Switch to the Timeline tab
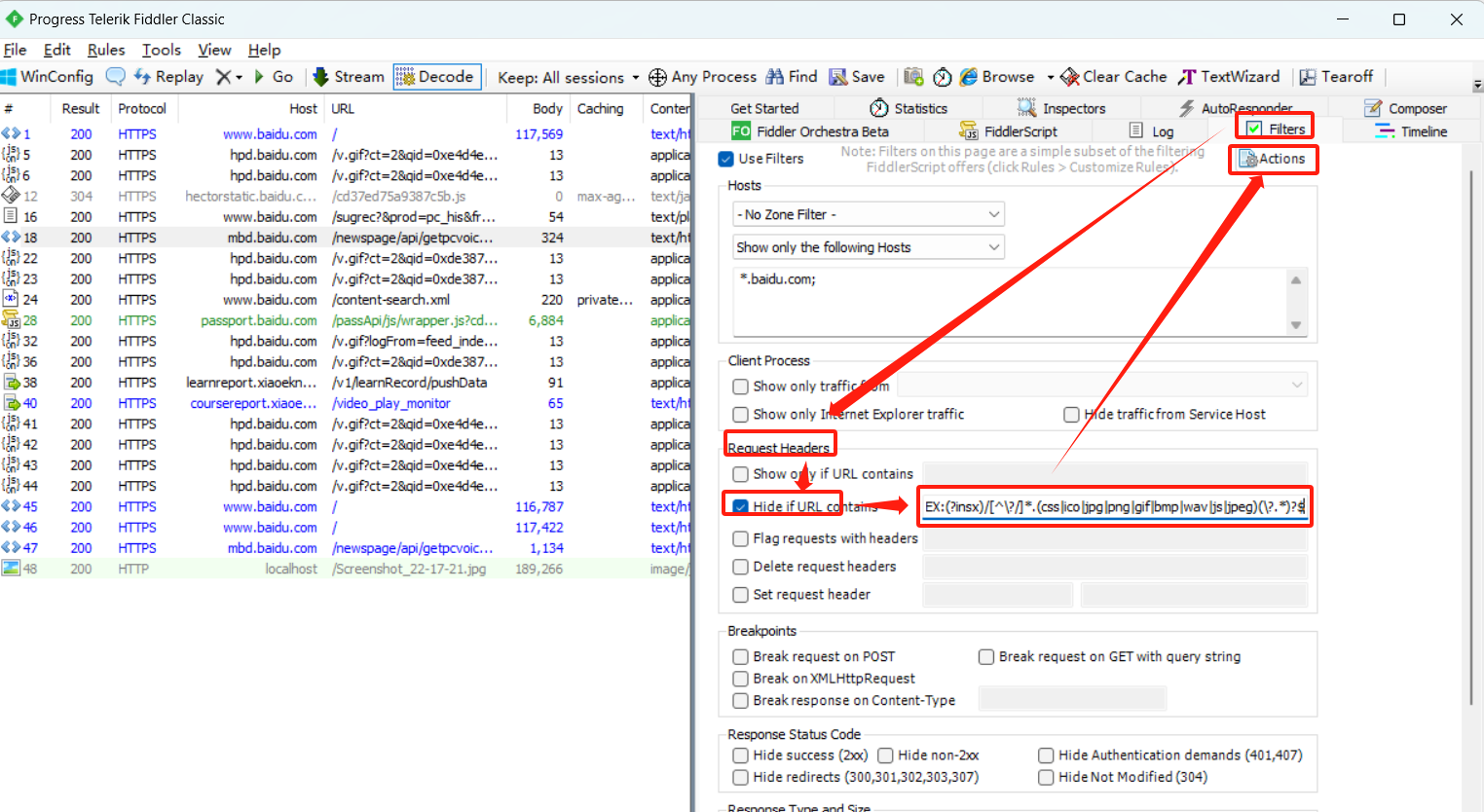Viewport: 1484px width, 812px height. 1411,131
